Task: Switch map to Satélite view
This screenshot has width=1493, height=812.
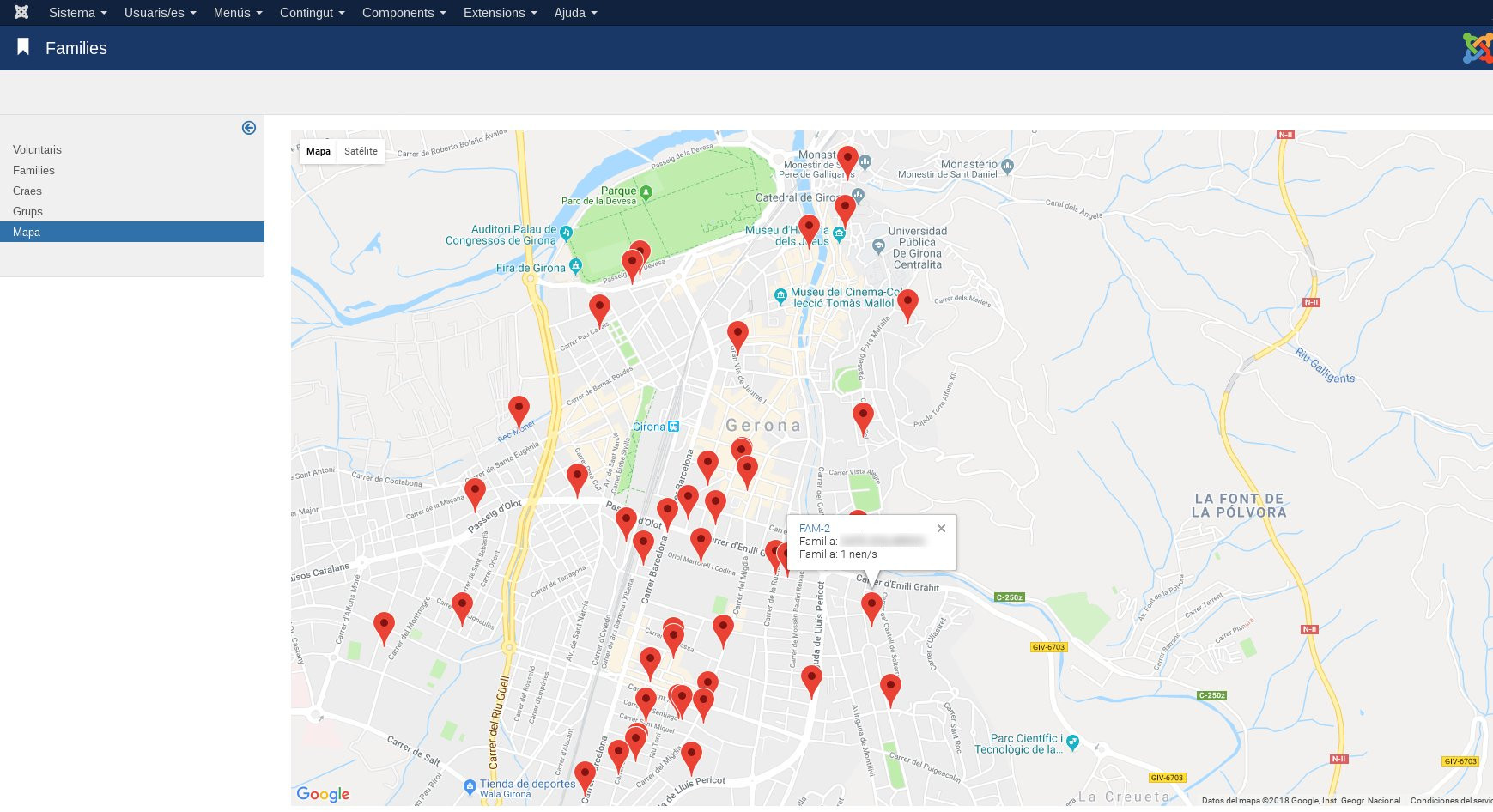Action: point(361,151)
